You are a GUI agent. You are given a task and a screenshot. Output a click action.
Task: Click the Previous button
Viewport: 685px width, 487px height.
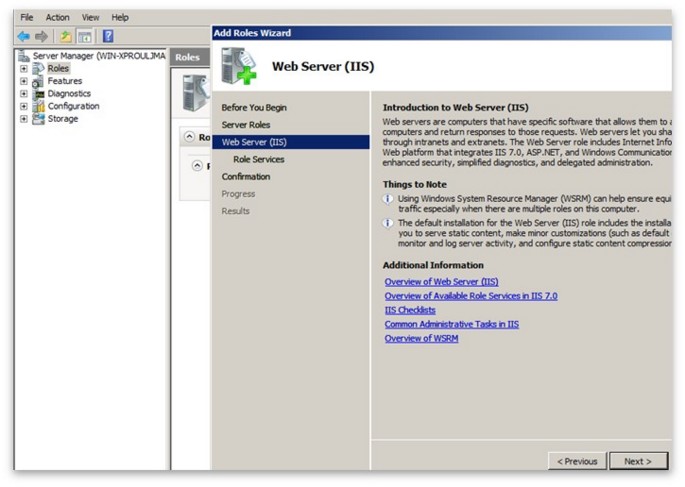(x=577, y=461)
